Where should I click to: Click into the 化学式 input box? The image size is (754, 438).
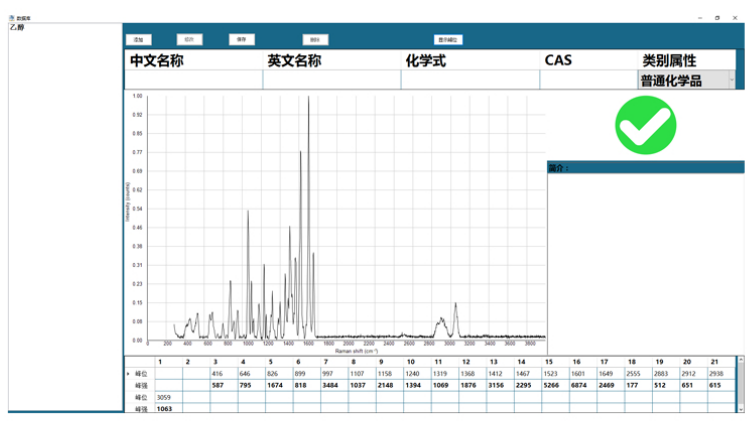(x=469, y=80)
